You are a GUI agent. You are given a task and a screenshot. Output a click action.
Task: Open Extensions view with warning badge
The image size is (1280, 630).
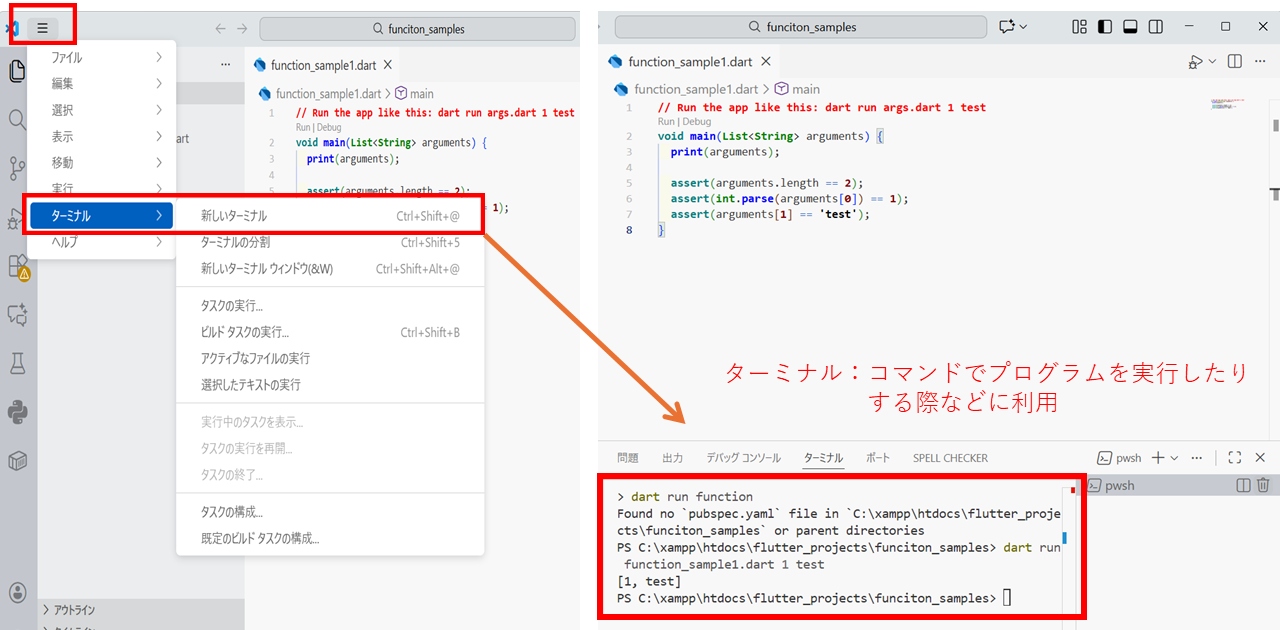pos(18,266)
